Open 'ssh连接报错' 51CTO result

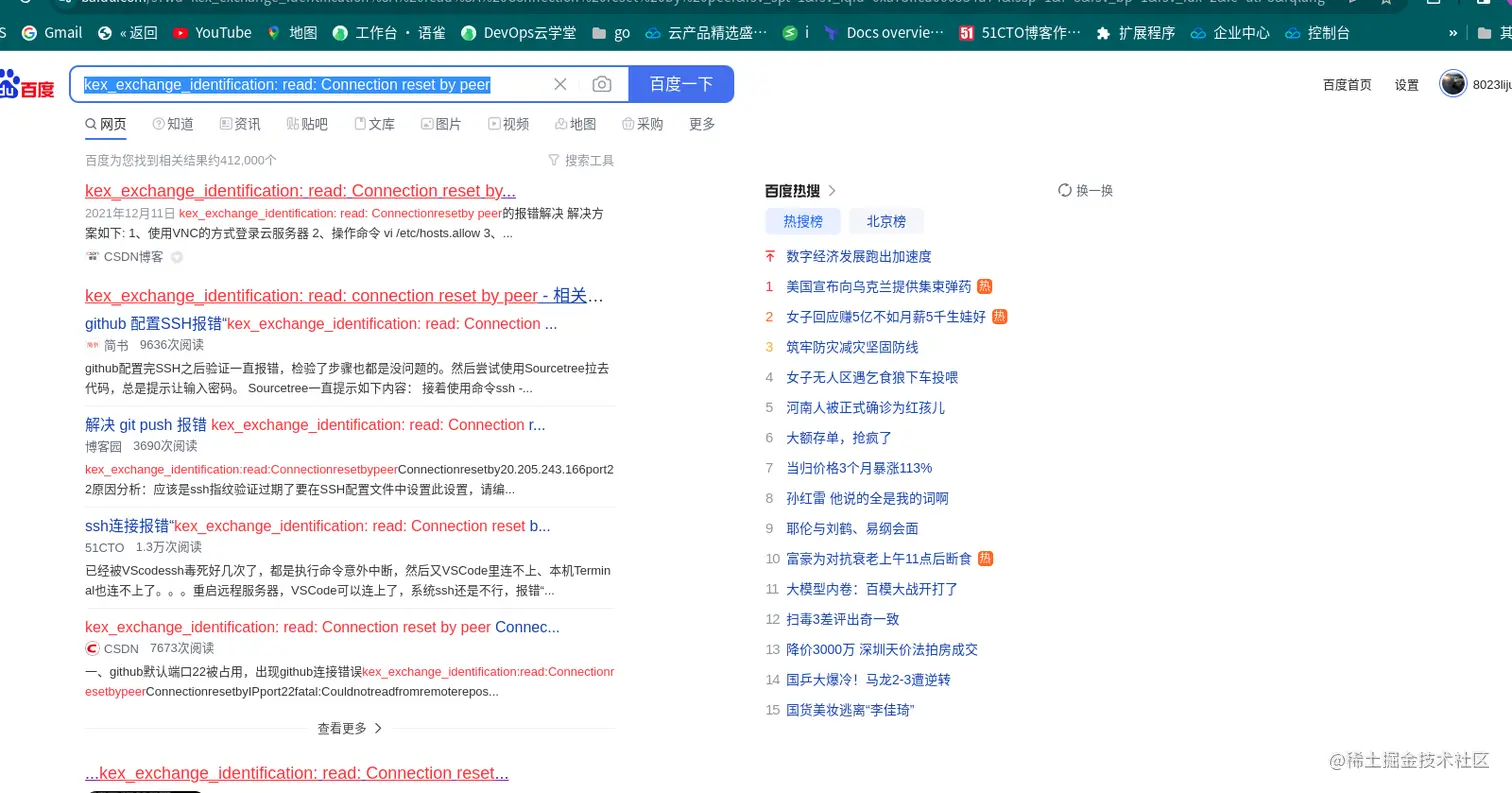tap(318, 526)
